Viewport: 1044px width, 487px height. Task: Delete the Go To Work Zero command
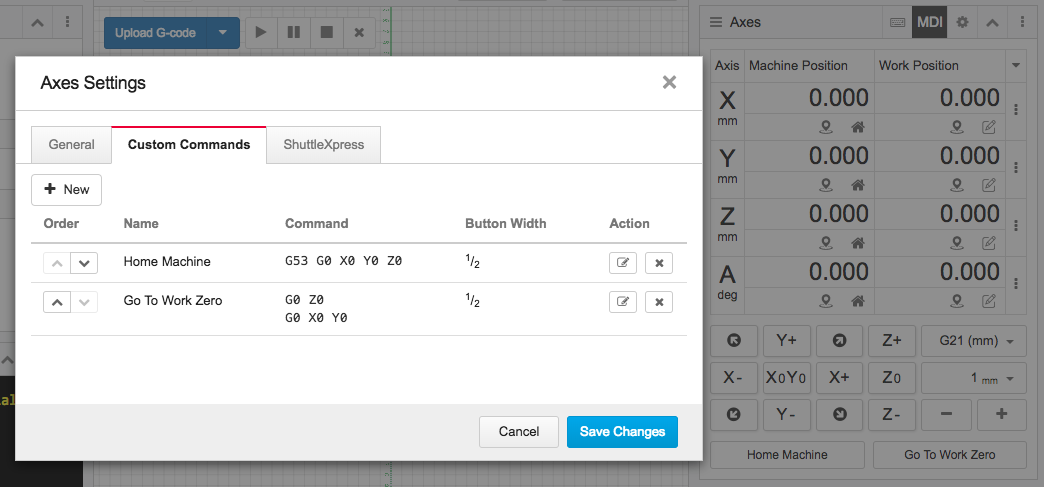659,302
